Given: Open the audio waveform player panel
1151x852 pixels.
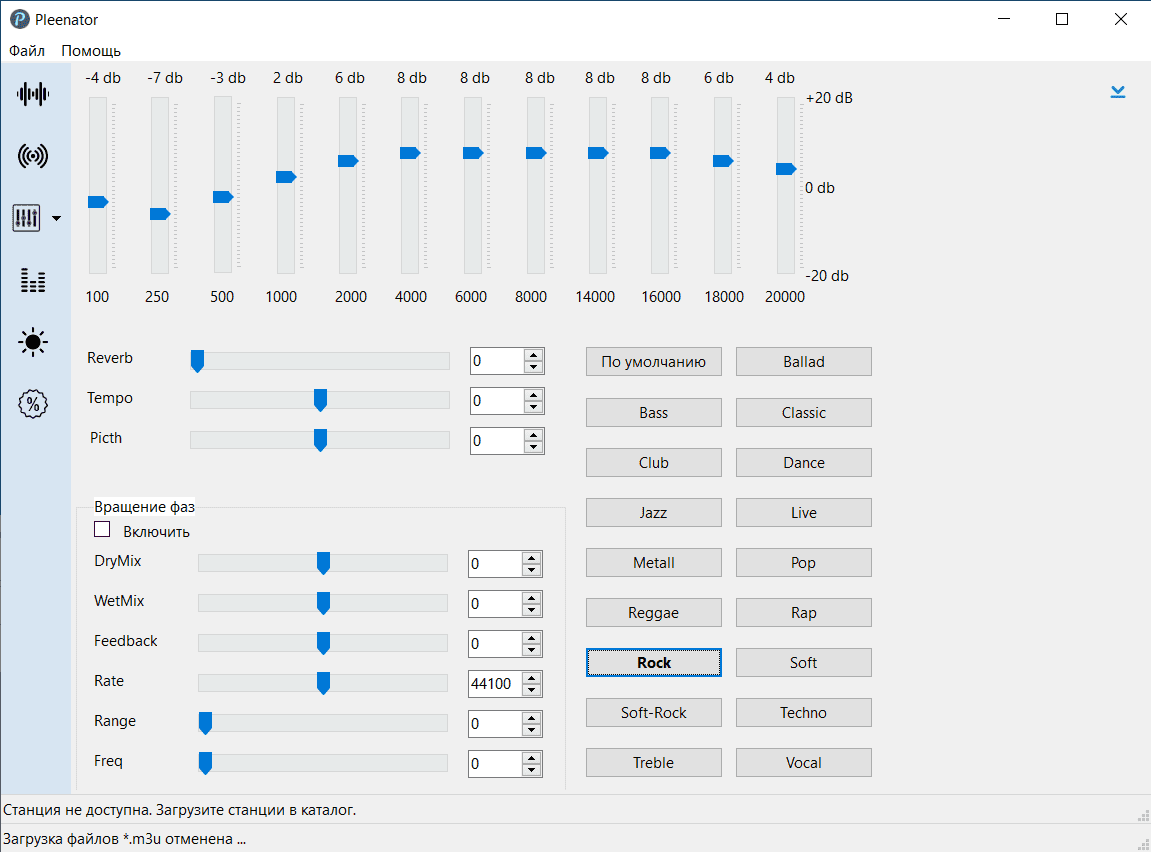Looking at the screenshot, I should (x=33, y=95).
